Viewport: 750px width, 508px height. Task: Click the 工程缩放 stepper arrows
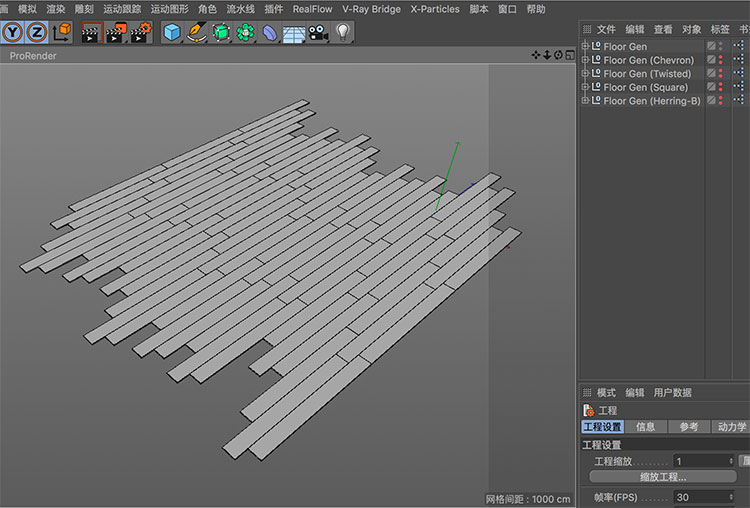coord(731,461)
